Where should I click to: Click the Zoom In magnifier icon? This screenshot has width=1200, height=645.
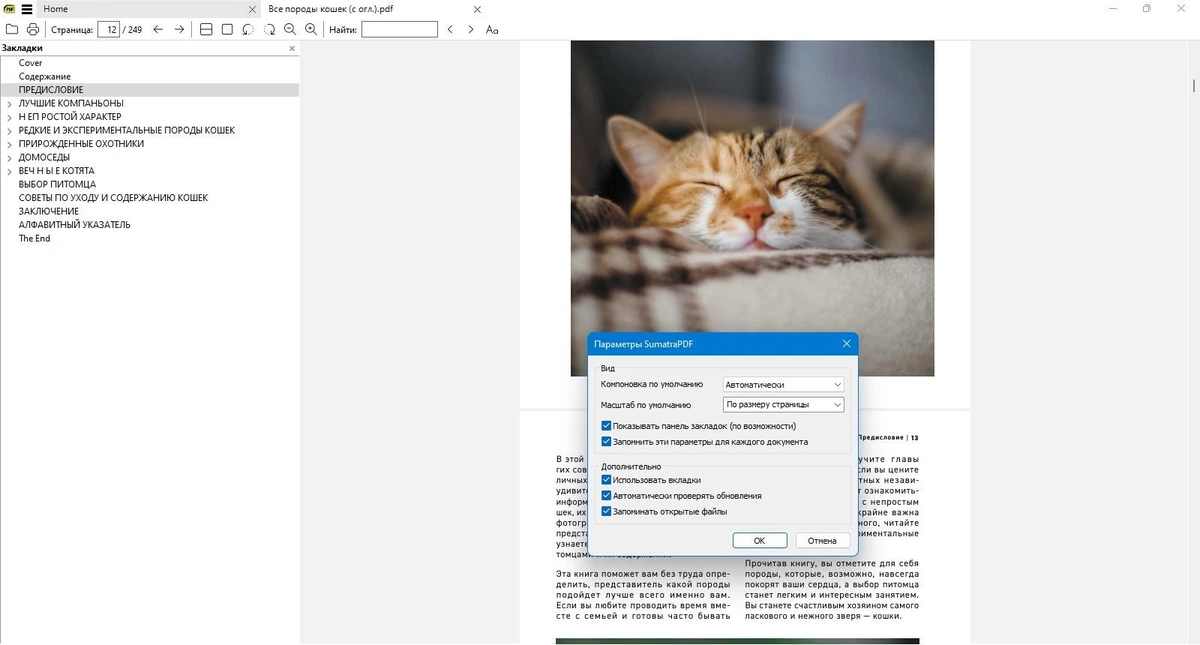[x=311, y=30]
